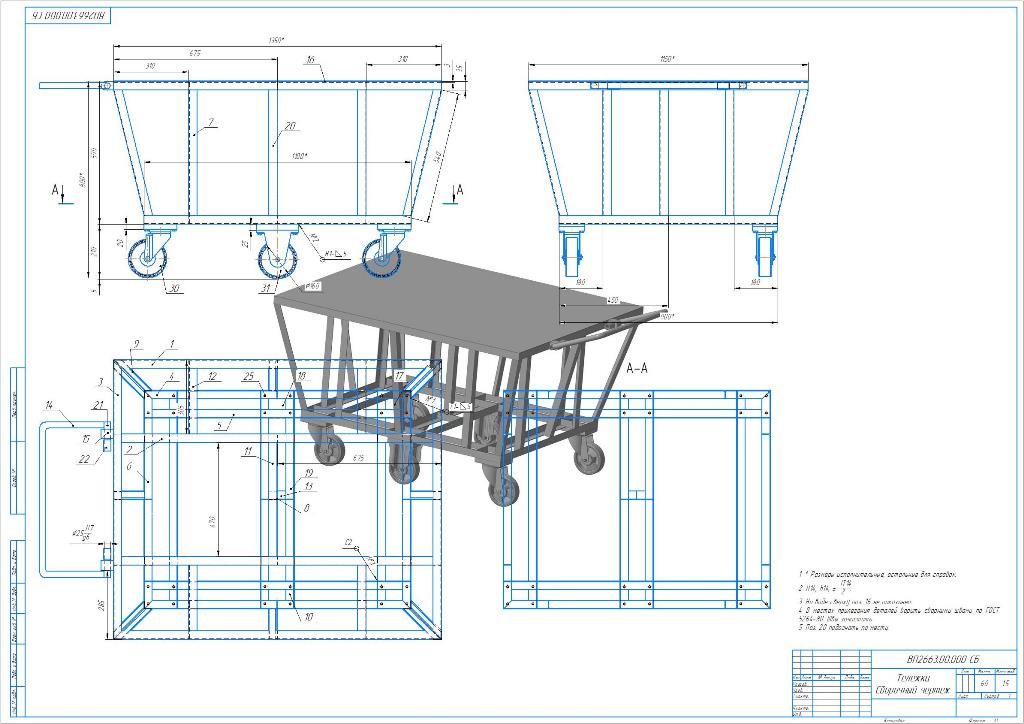
Task: Click the Сборочный чертеж label in title block
Action: (912, 690)
